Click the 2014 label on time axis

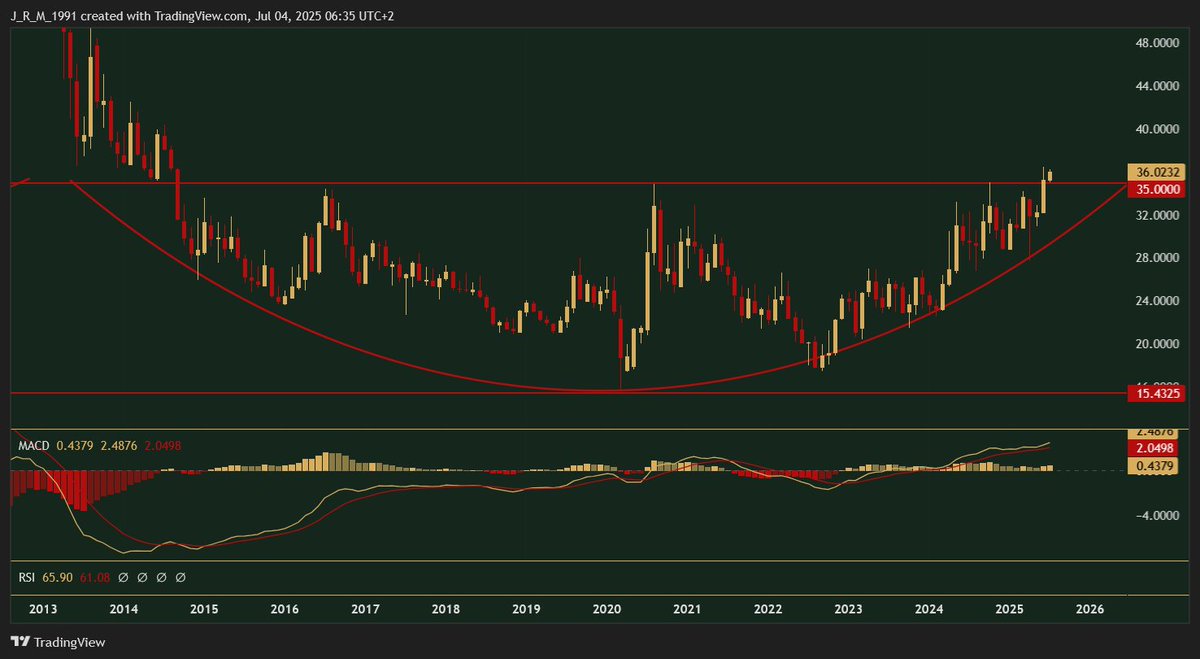coord(123,609)
